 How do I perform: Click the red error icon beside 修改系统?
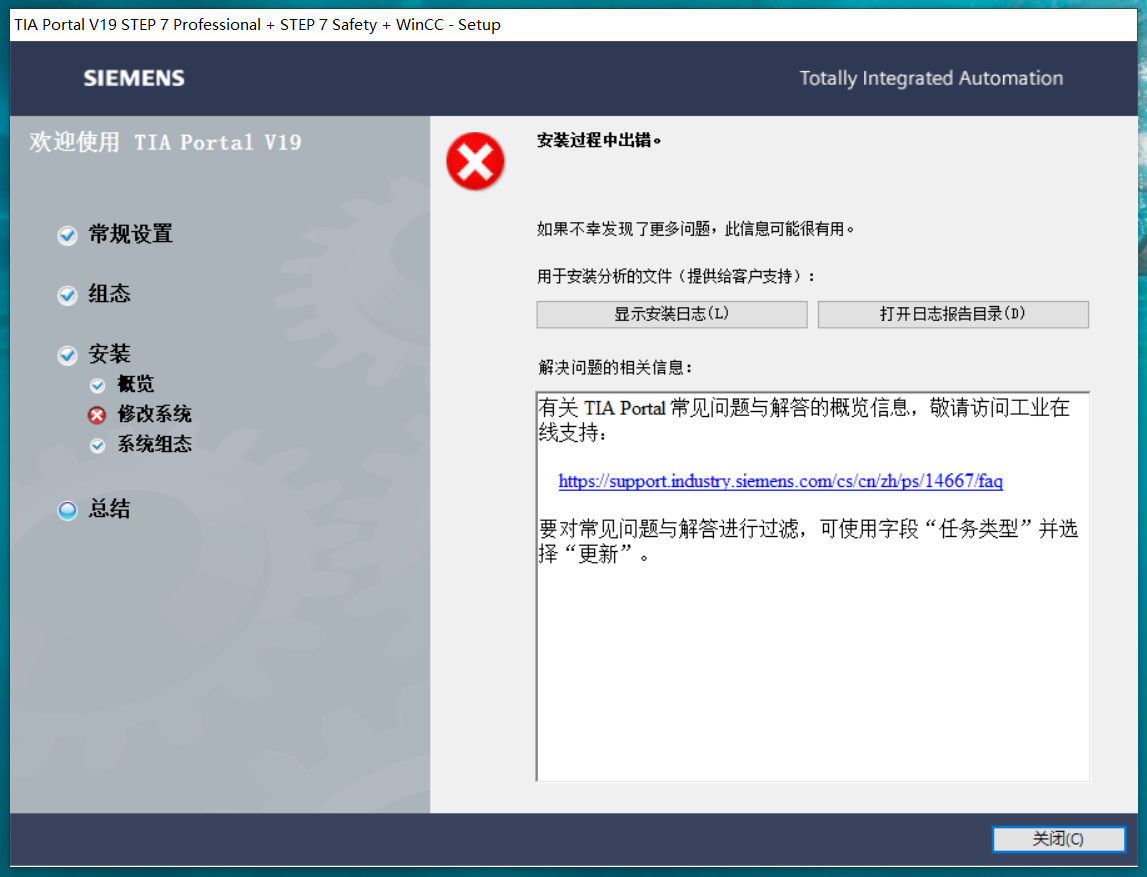(97, 415)
